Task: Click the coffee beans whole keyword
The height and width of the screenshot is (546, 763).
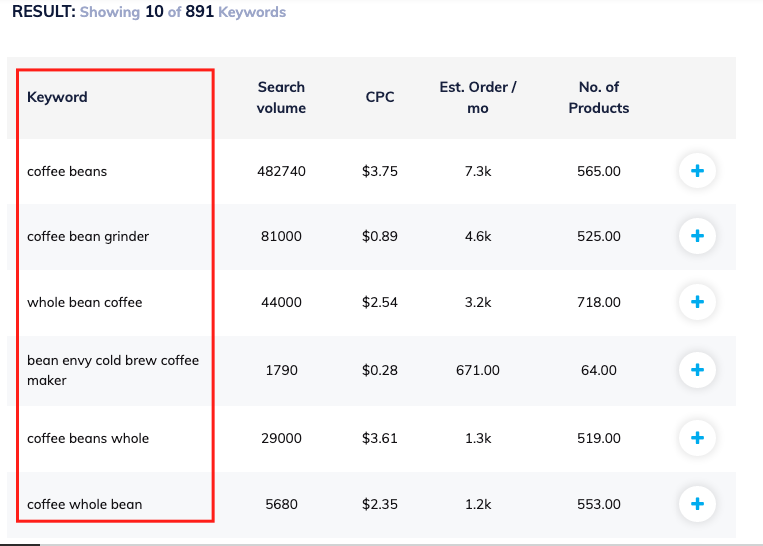Action: pos(88,438)
